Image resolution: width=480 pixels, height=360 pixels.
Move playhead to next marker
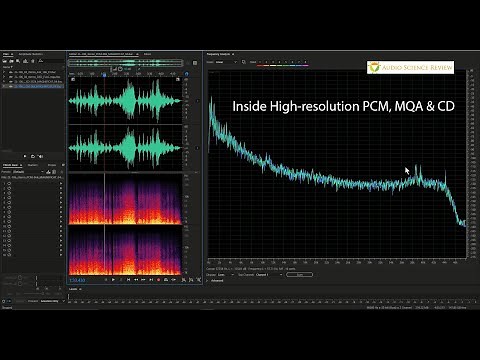[x=151, y=280]
